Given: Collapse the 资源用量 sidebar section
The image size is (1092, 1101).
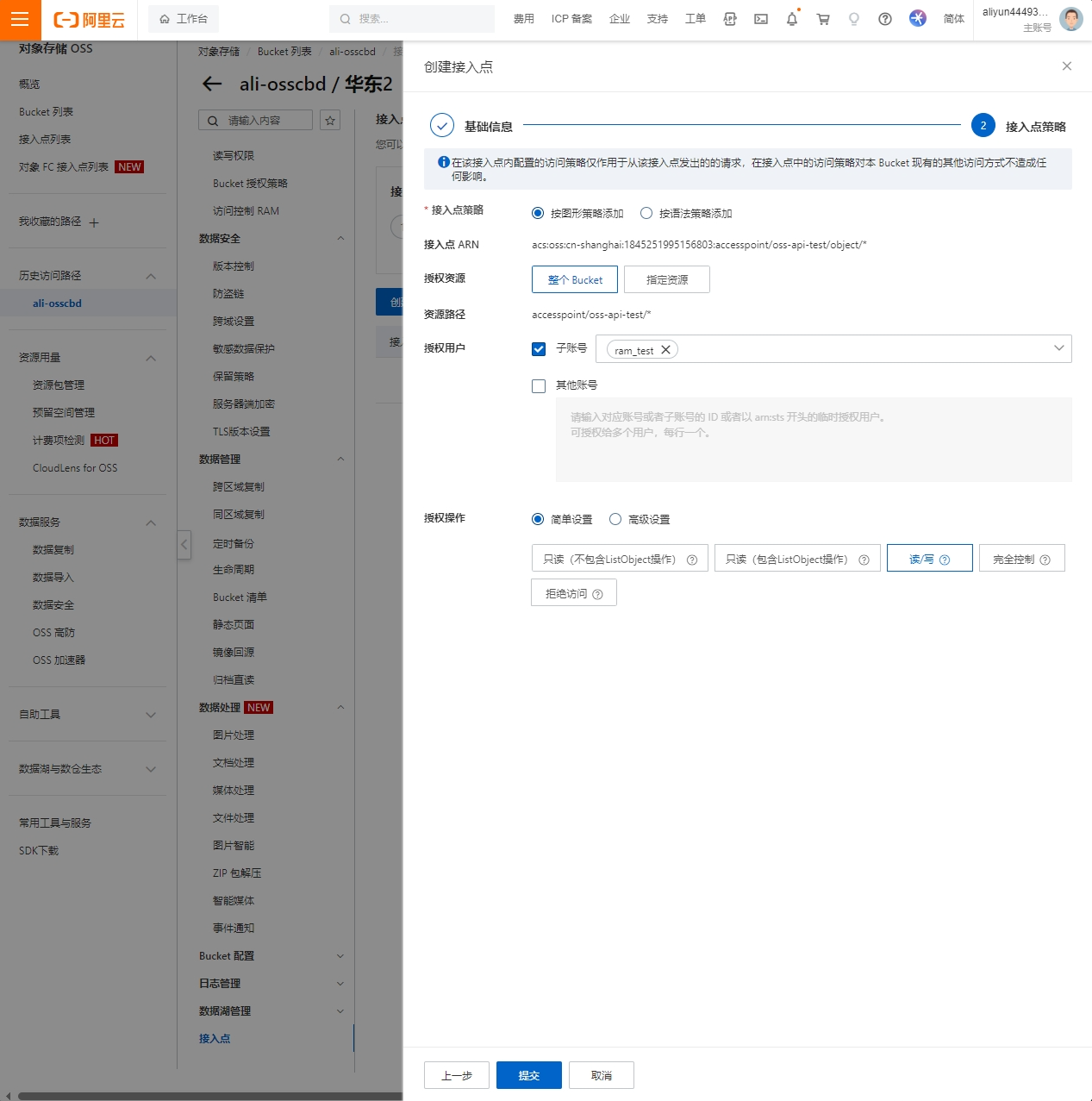Looking at the screenshot, I should [x=151, y=358].
